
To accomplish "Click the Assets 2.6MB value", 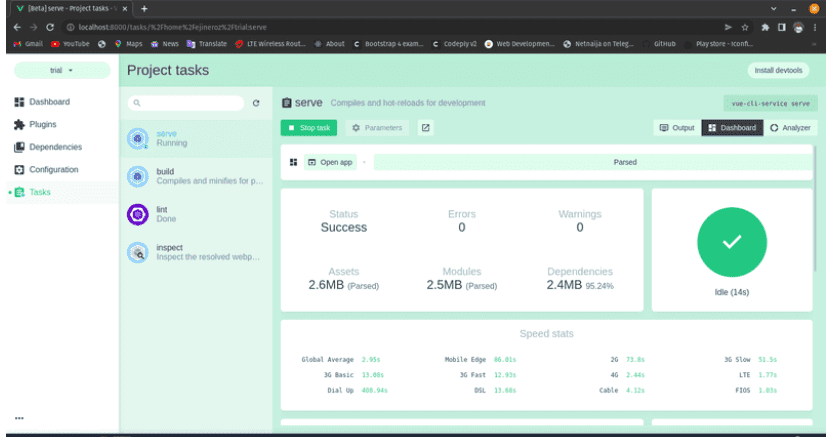I will (344, 285).
